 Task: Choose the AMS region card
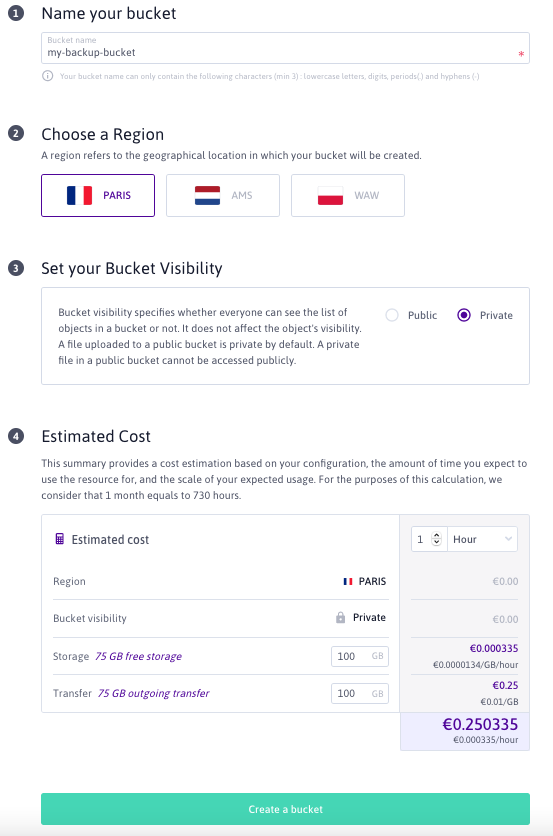tap(223, 196)
